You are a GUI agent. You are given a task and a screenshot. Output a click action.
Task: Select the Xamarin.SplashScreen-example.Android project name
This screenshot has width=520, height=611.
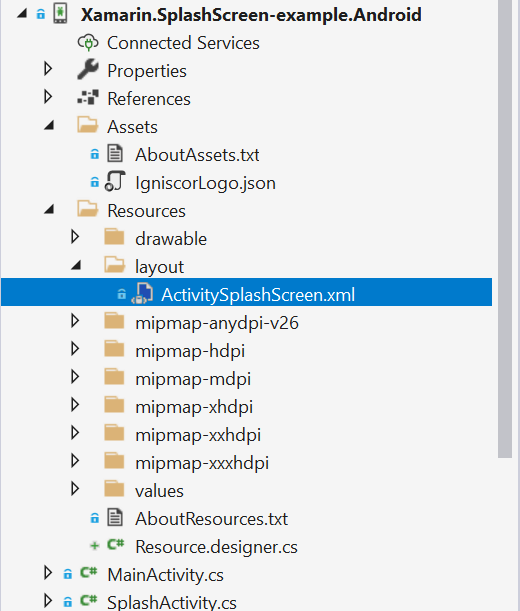pos(251,15)
